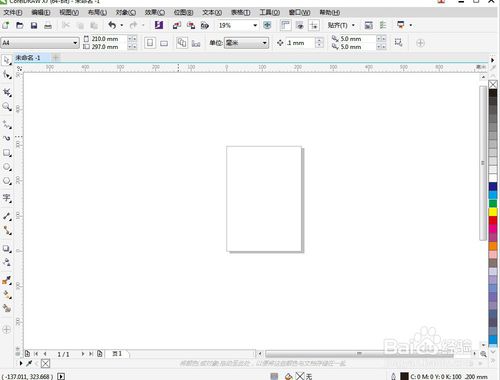This screenshot has width=500, height=380.
Task: Select the Rectangle tool
Action: click(x=7, y=153)
